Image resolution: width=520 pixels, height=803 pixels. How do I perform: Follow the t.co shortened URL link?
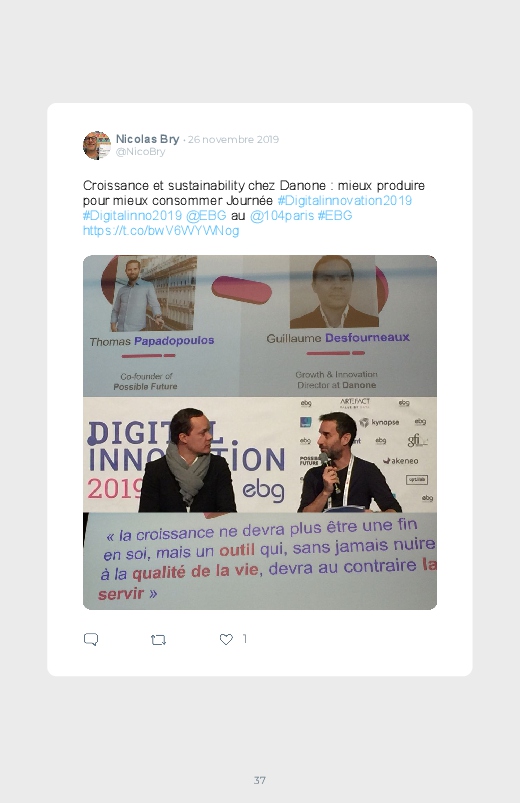tap(161, 230)
